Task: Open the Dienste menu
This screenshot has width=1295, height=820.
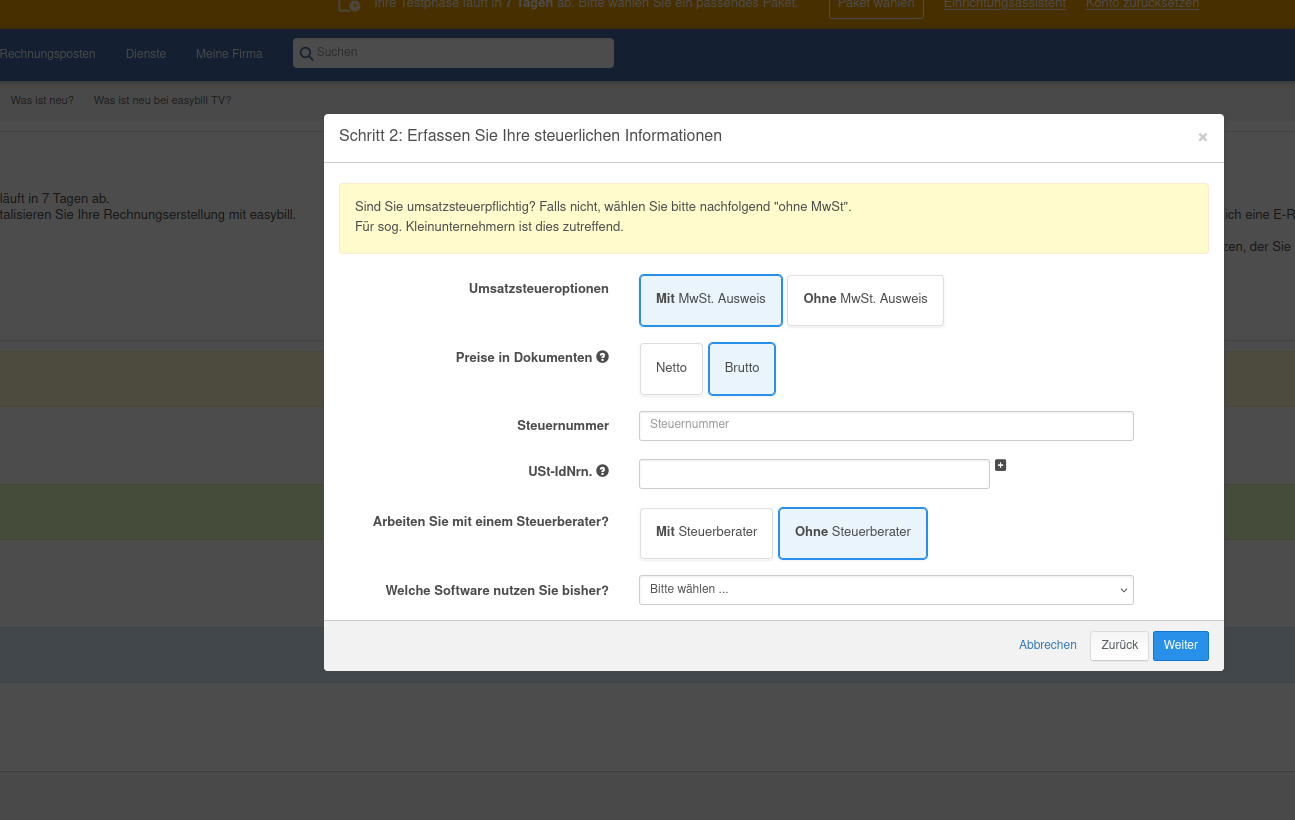Action: coord(146,54)
